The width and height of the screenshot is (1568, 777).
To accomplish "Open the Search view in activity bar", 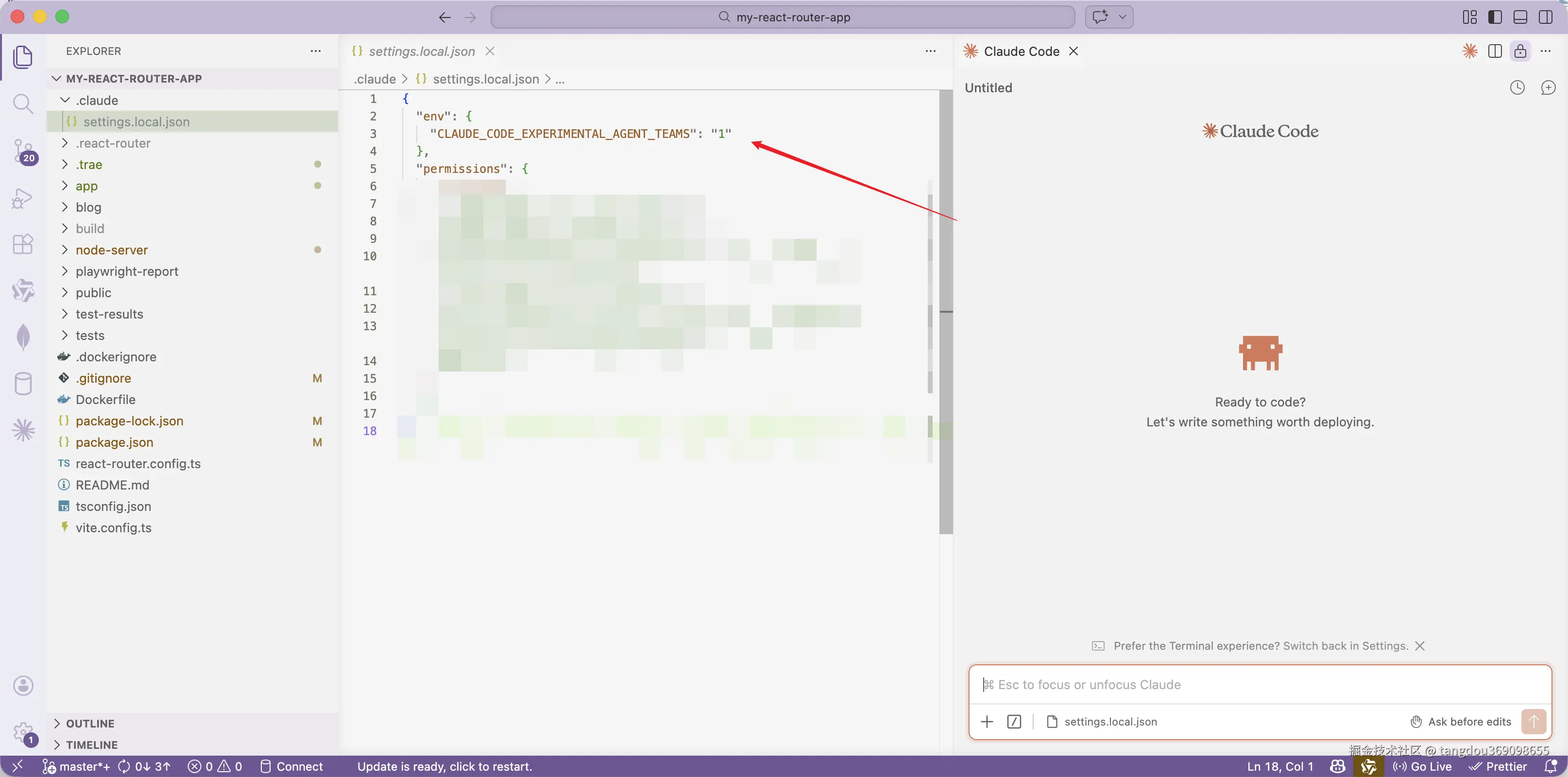I will point(22,104).
